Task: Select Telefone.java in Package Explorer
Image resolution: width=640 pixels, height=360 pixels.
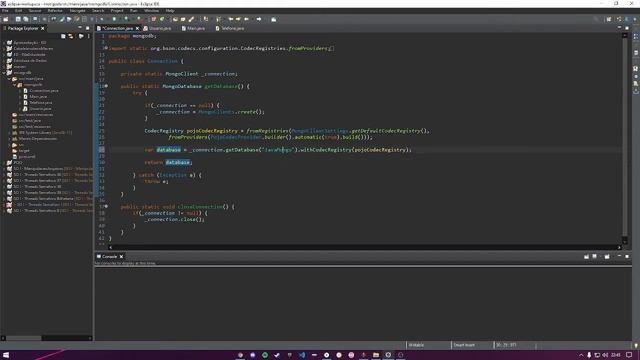Action: click(x=40, y=103)
